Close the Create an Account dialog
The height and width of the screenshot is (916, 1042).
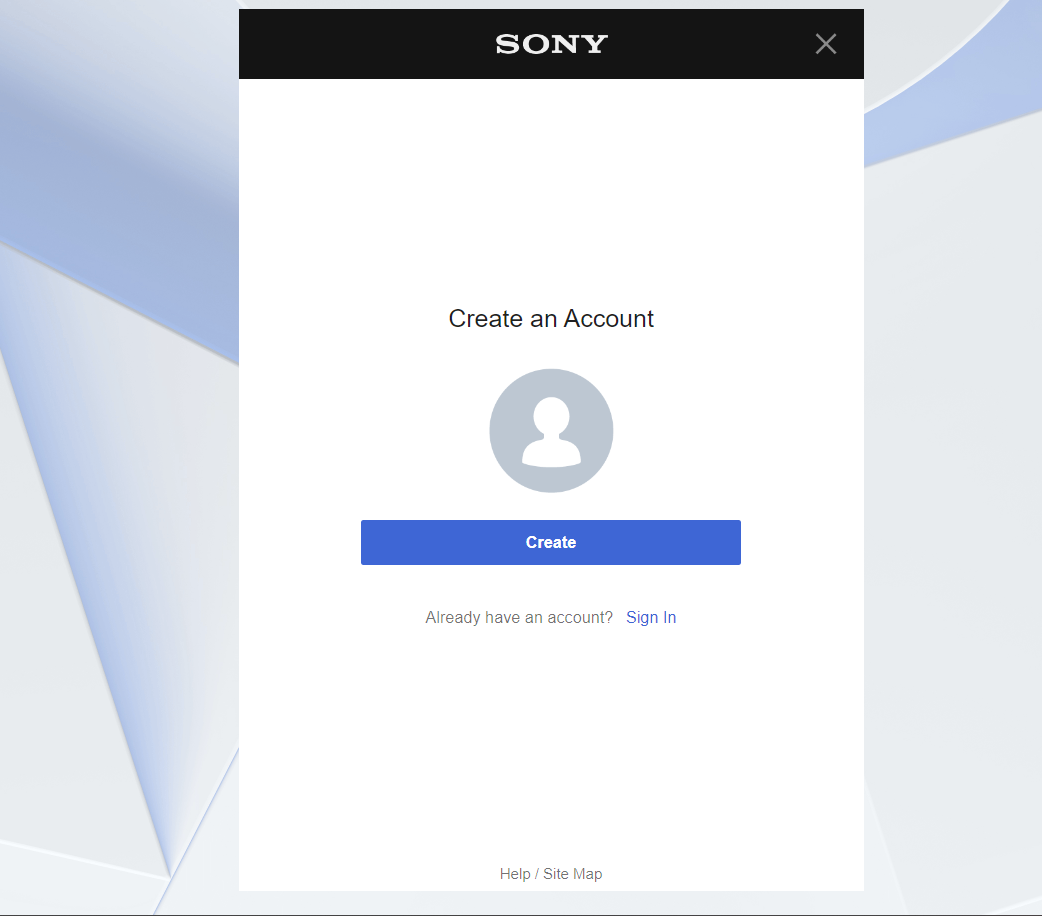coord(825,44)
